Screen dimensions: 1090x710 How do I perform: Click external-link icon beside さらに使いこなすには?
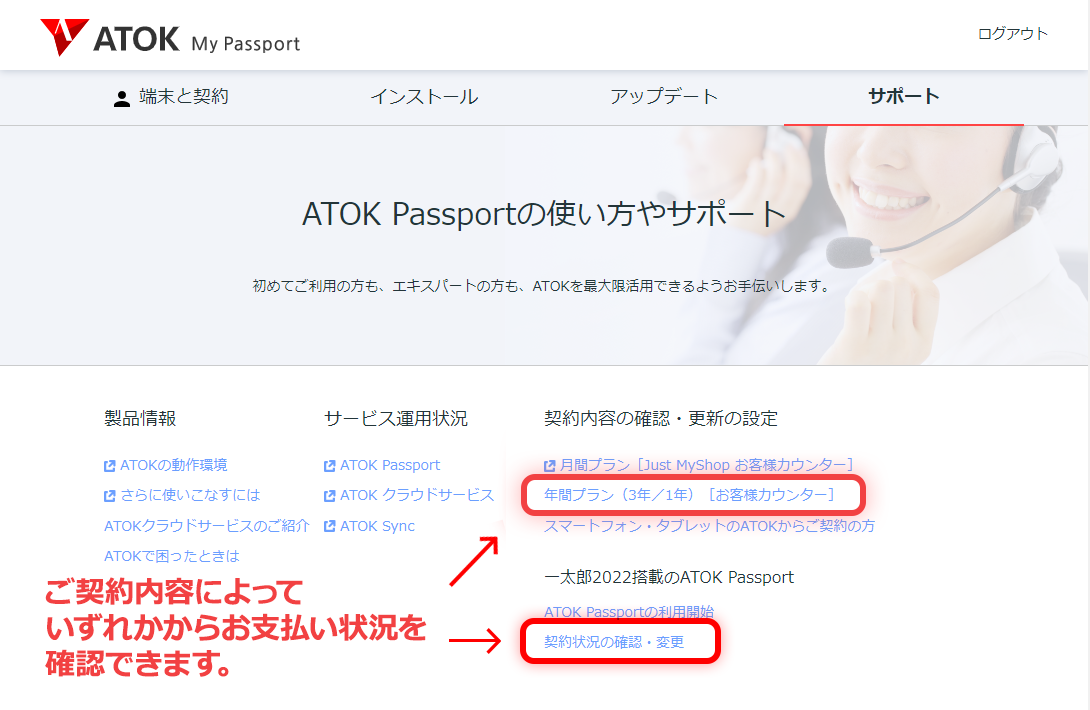point(109,496)
